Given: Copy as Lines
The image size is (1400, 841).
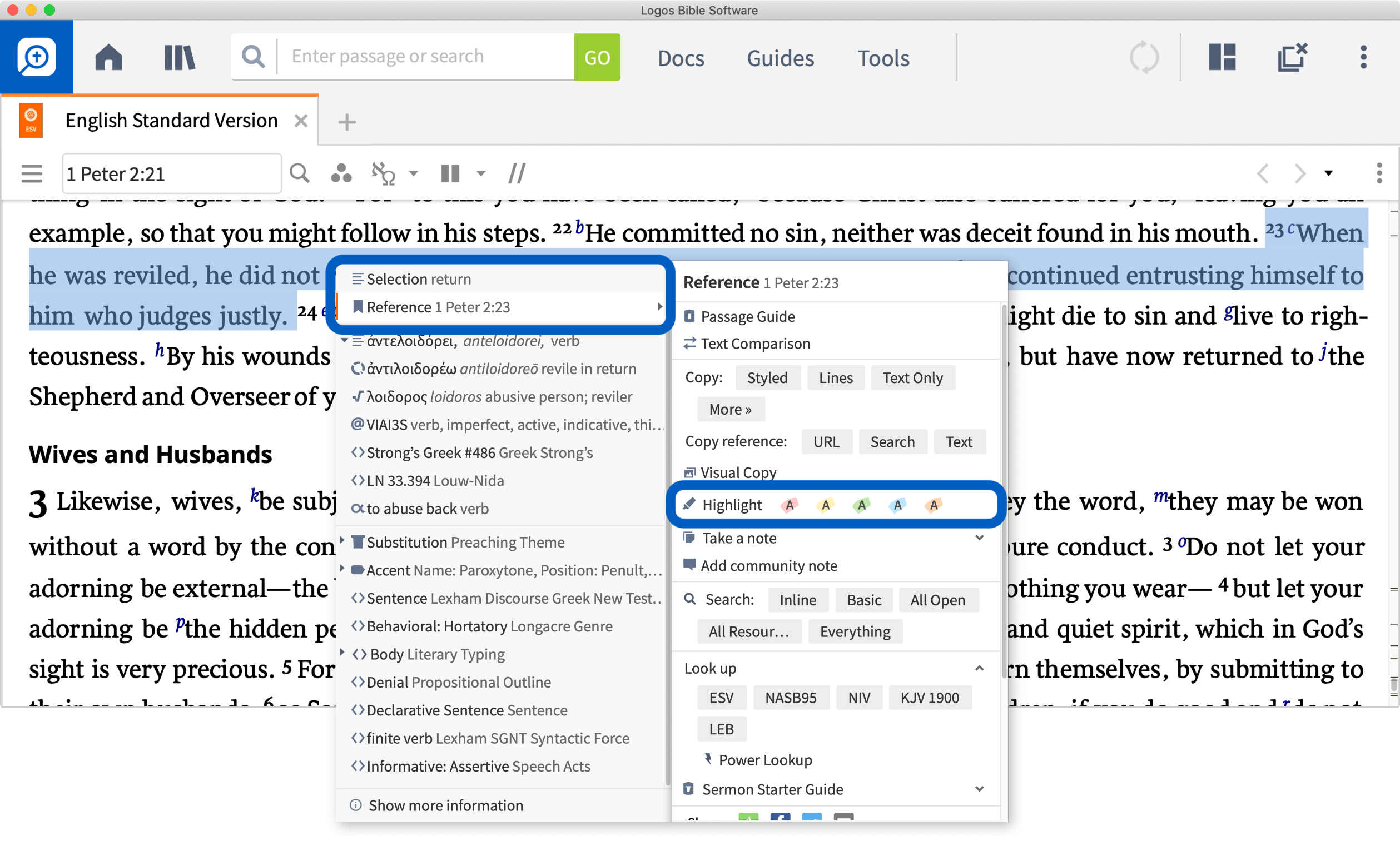Looking at the screenshot, I should 836,378.
